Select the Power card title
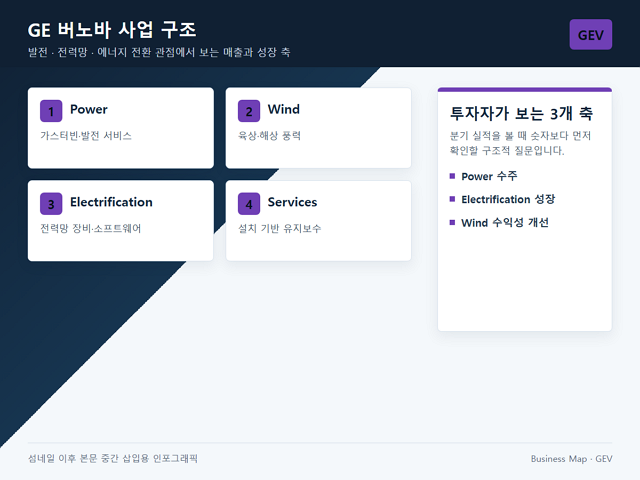This screenshot has height=480, width=640. point(89,109)
